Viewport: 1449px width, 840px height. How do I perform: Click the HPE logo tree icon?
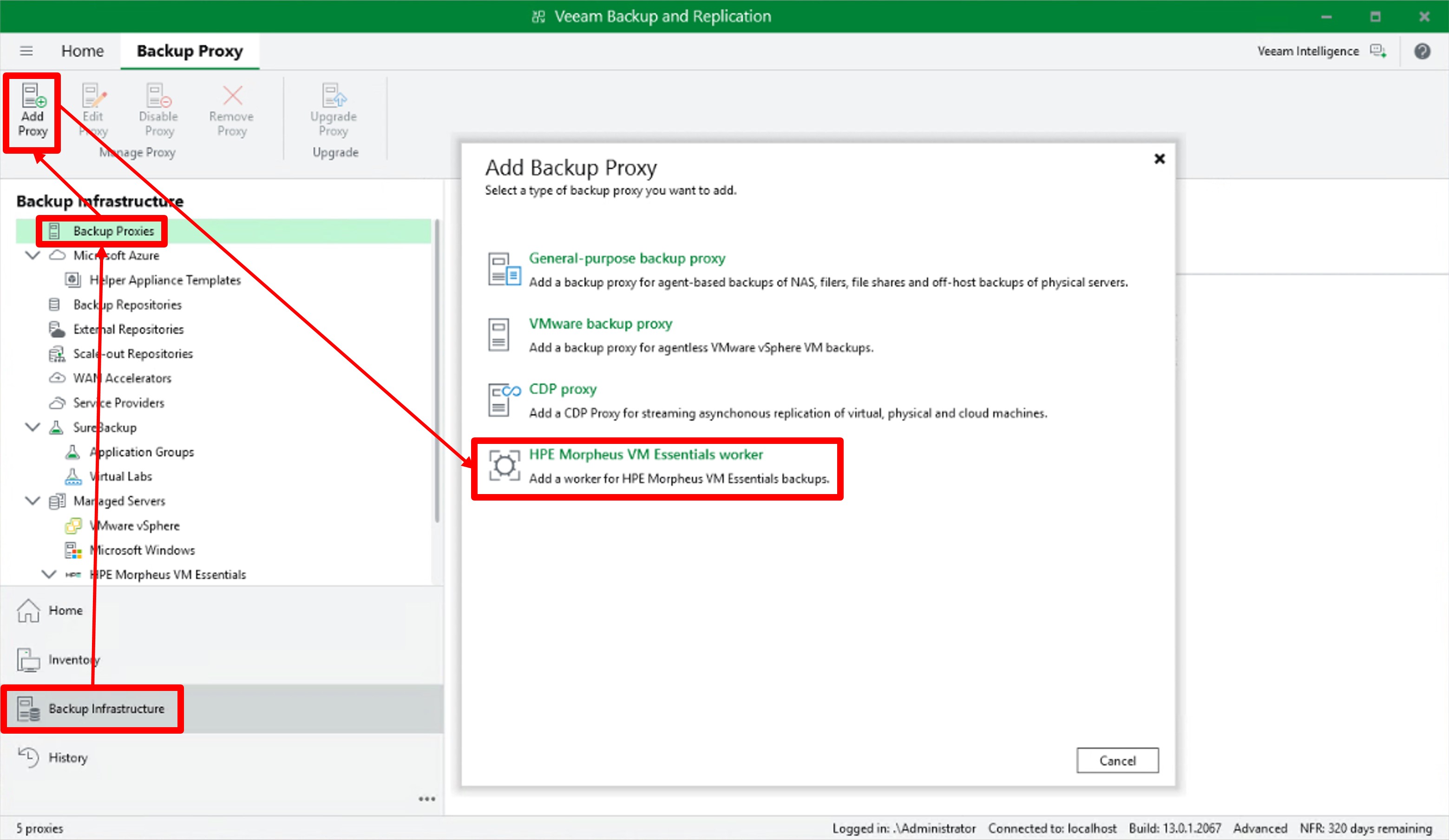pyautogui.click(x=73, y=574)
